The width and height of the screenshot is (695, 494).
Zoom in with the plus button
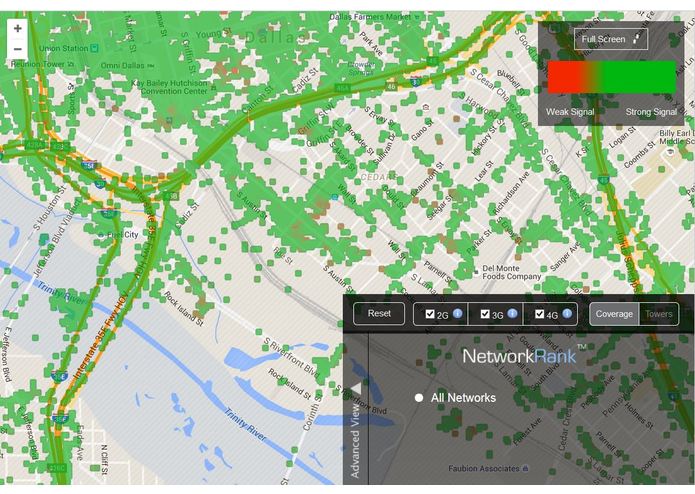pyautogui.click(x=17, y=29)
